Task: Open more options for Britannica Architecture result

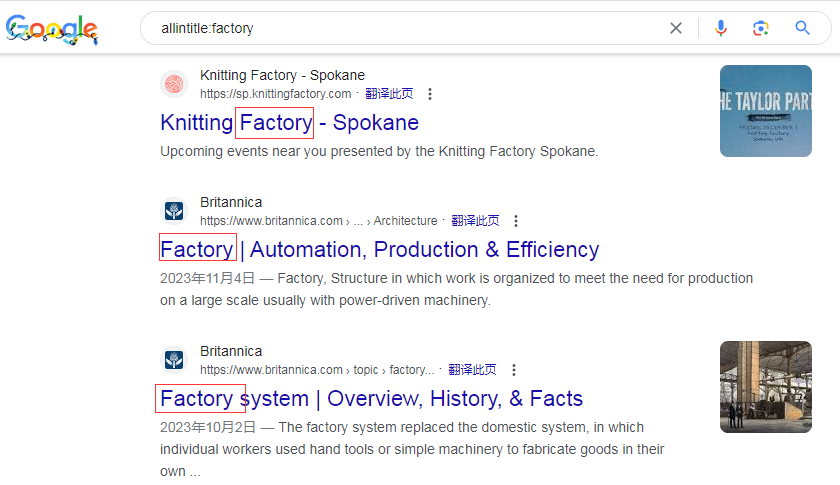Action: [x=516, y=221]
